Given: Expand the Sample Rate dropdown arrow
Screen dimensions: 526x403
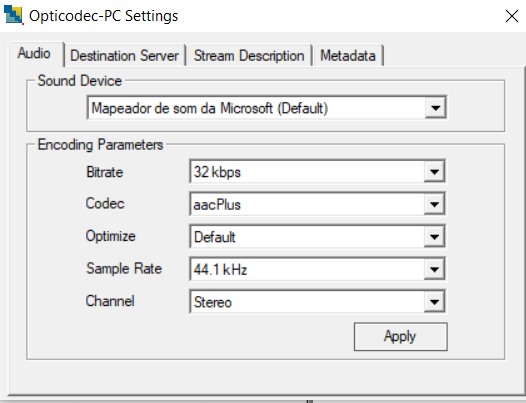Looking at the screenshot, I should (x=434, y=269).
